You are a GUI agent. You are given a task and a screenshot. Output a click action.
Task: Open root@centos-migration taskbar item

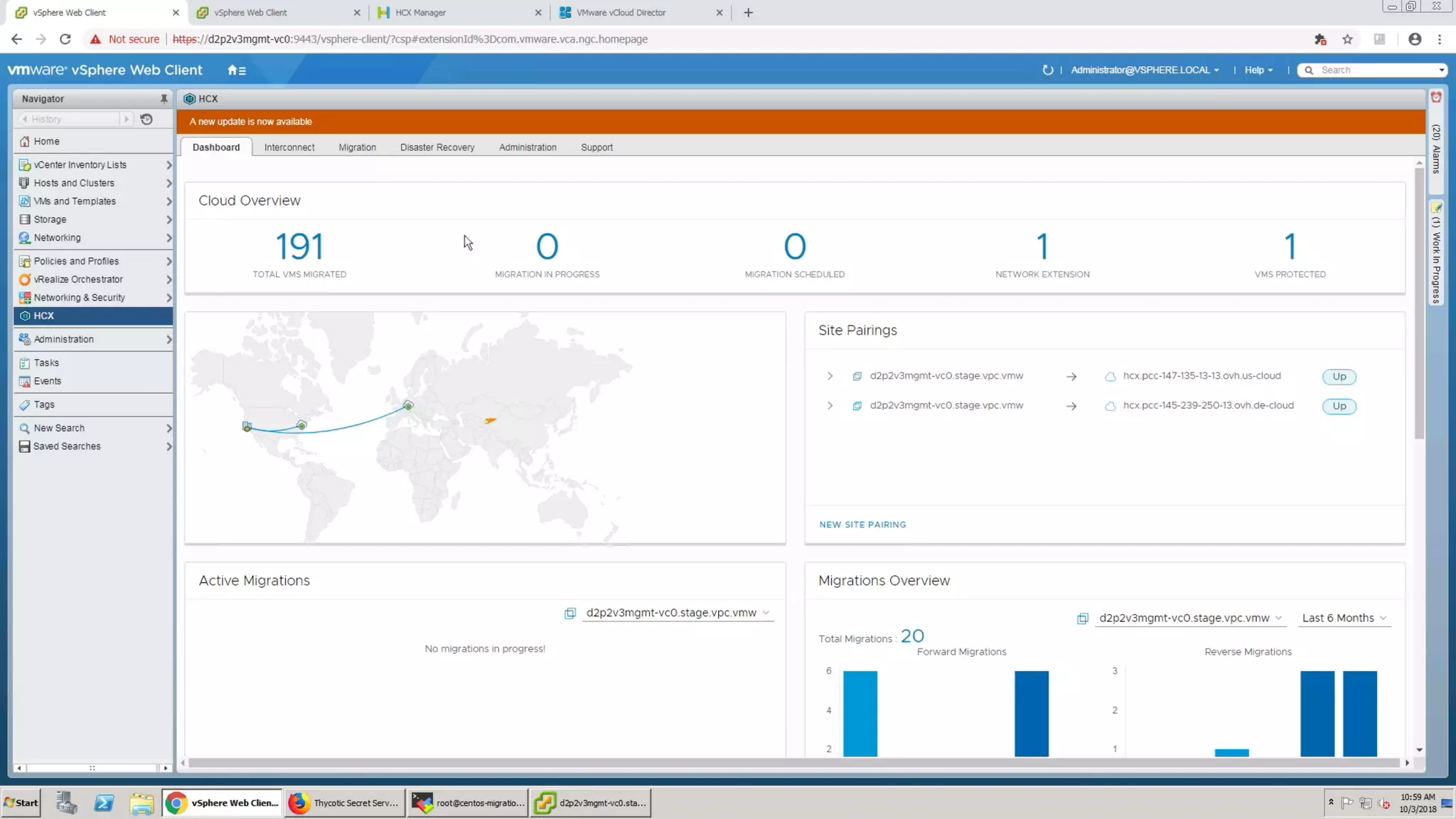coord(468,803)
